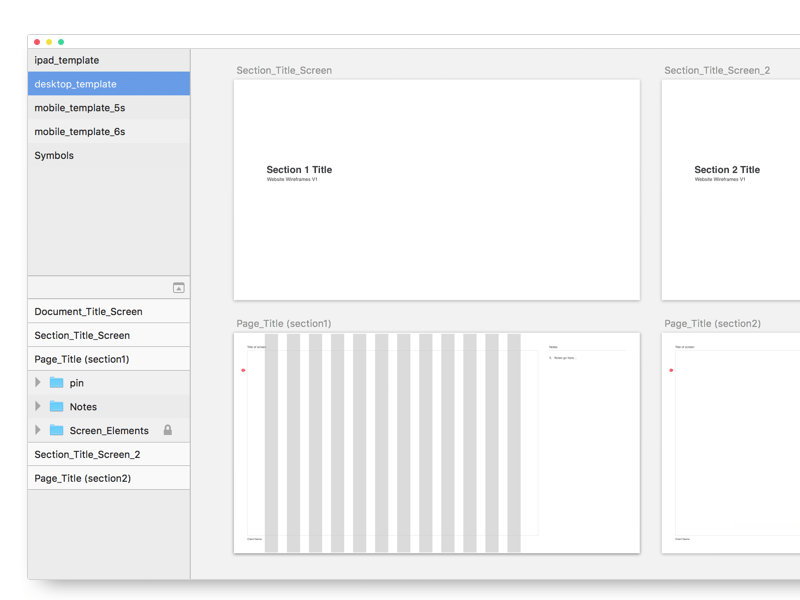Image resolution: width=800 pixels, height=600 pixels.
Task: Click the green zoom button in the titlebar
Action: click(x=59, y=42)
